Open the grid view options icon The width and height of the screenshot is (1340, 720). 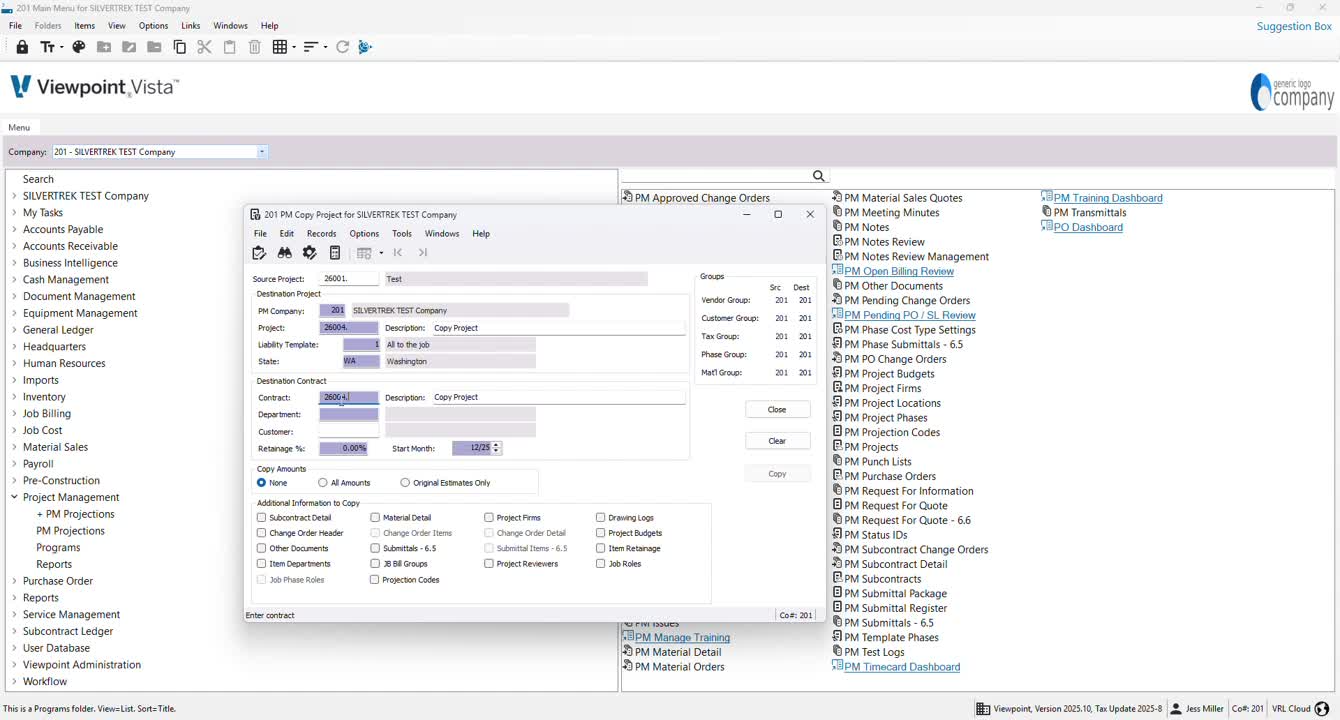click(280, 47)
